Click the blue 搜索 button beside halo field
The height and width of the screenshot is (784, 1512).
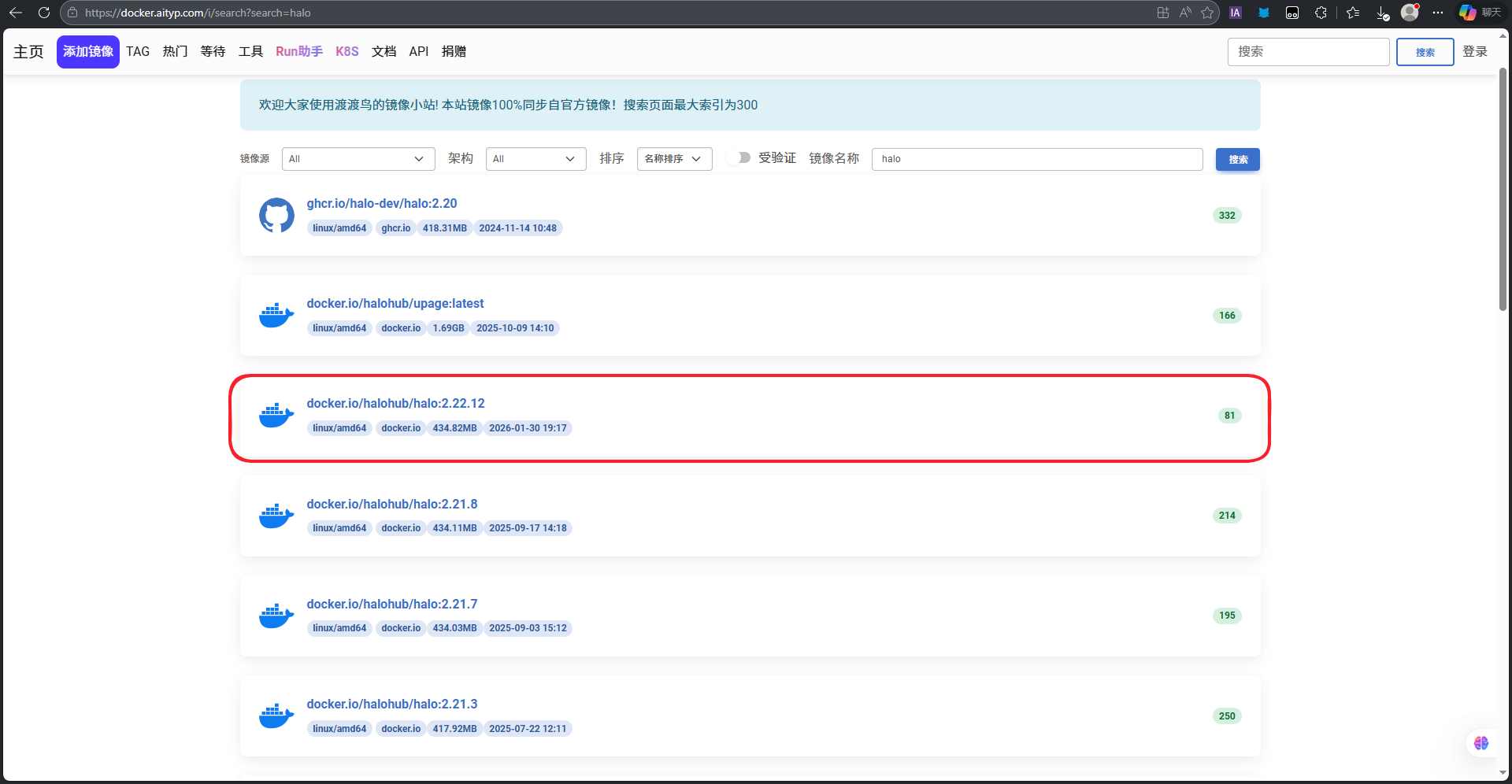pyautogui.click(x=1237, y=159)
